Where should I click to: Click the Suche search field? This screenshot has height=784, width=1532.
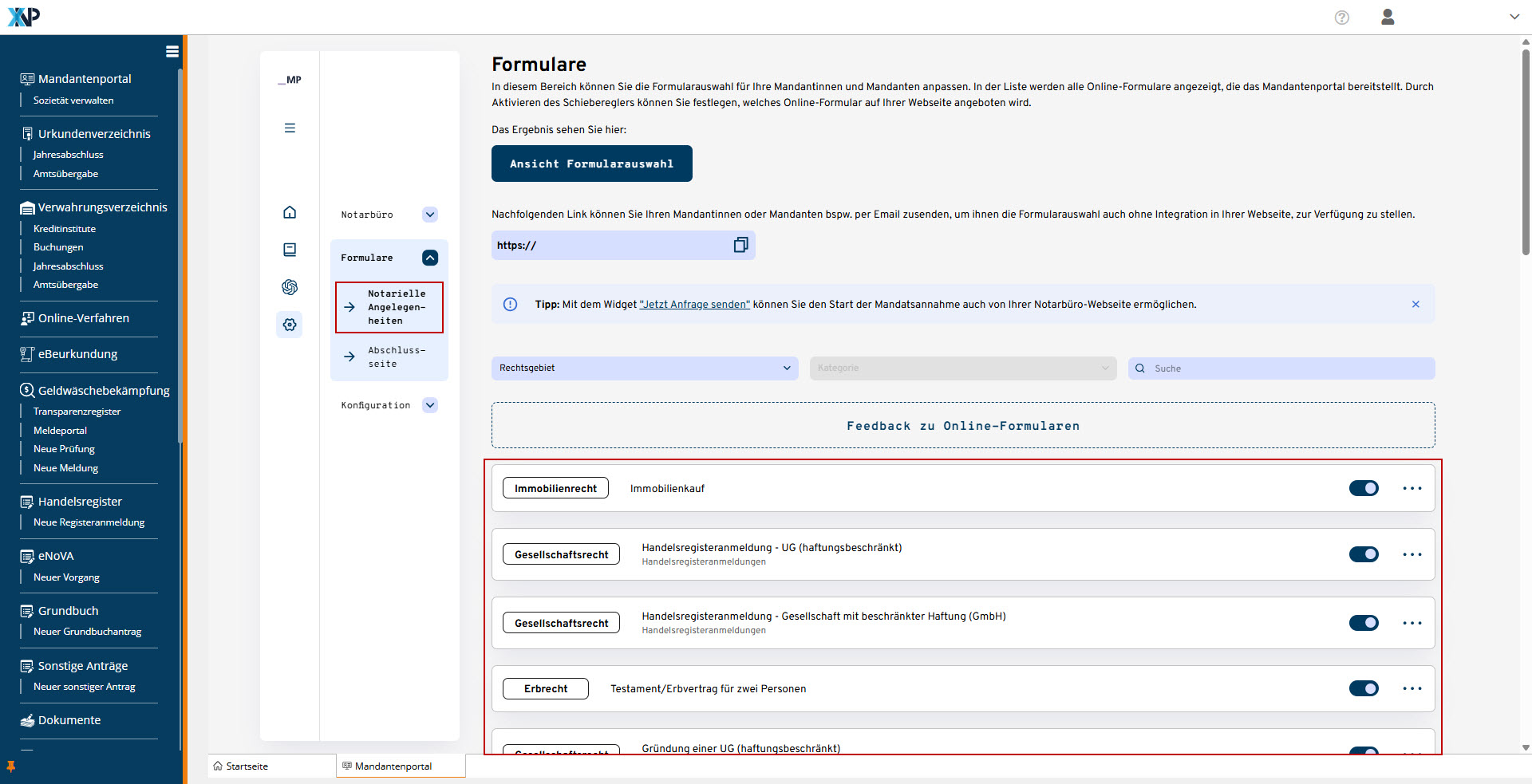click(1281, 368)
